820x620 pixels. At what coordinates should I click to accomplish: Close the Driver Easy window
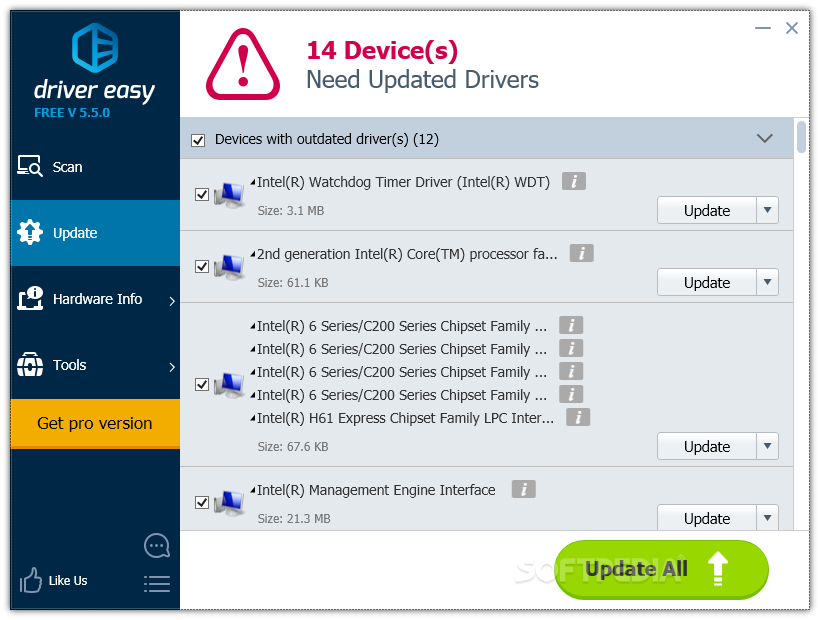point(792,28)
